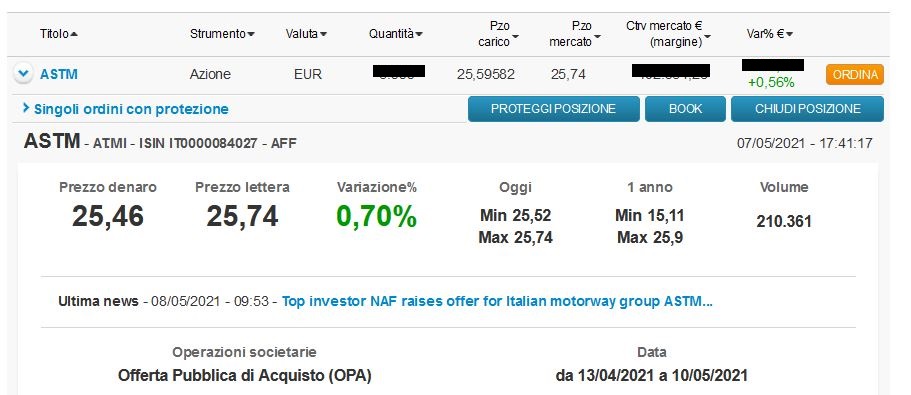Viewport: 911px width, 395px height.
Task: Open Quantità column sort dropdown
Action: click(x=419, y=35)
